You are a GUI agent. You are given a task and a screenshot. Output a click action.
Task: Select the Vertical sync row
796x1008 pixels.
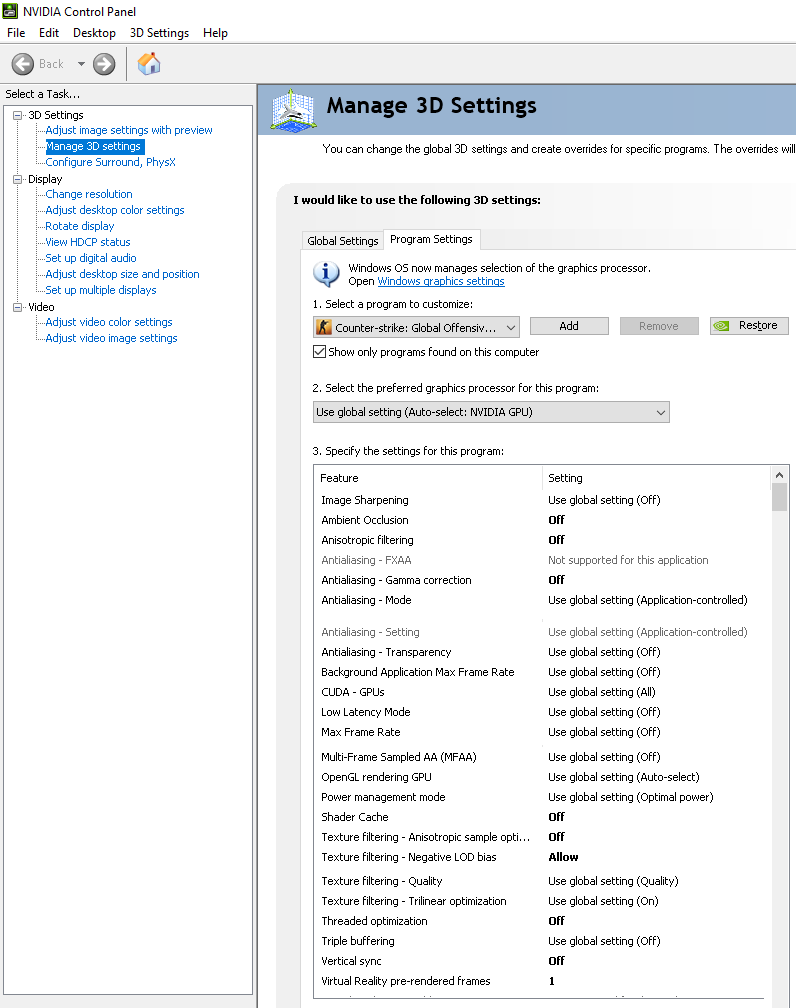click(x=543, y=960)
